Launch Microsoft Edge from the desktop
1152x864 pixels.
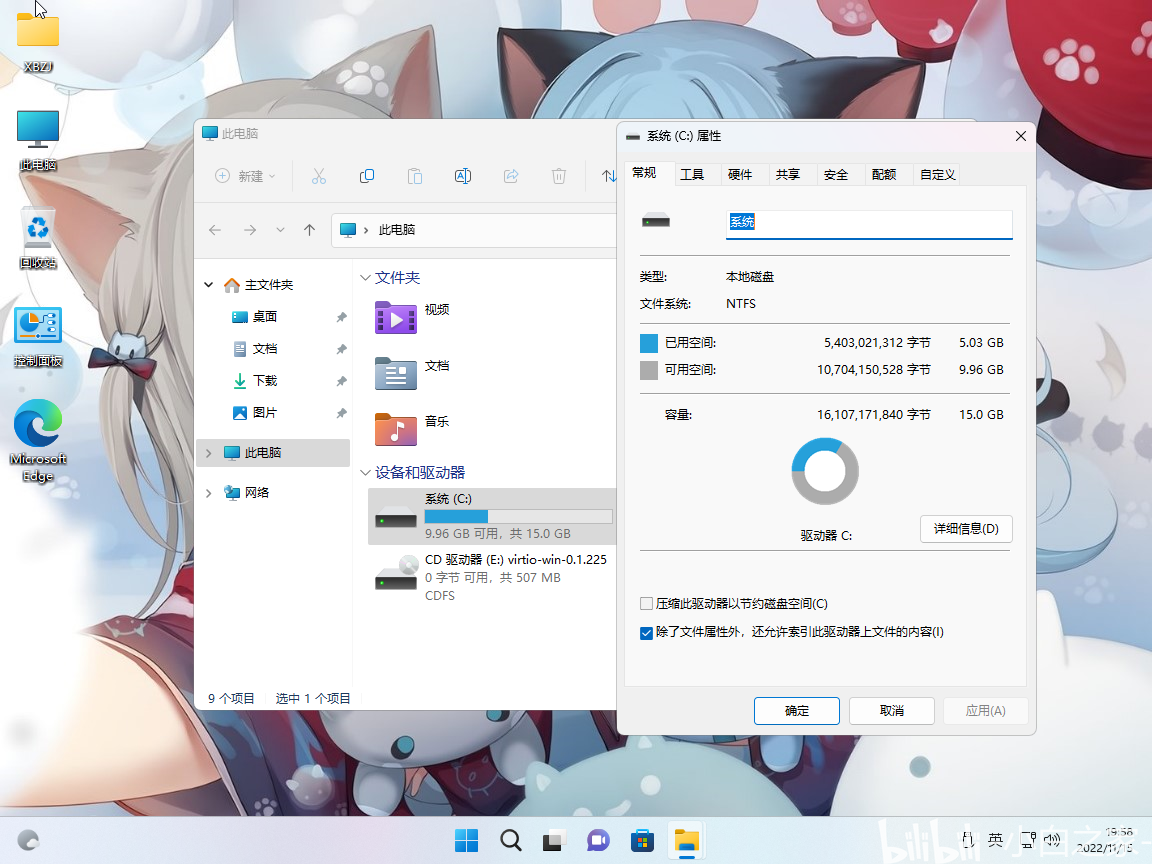pos(37,441)
